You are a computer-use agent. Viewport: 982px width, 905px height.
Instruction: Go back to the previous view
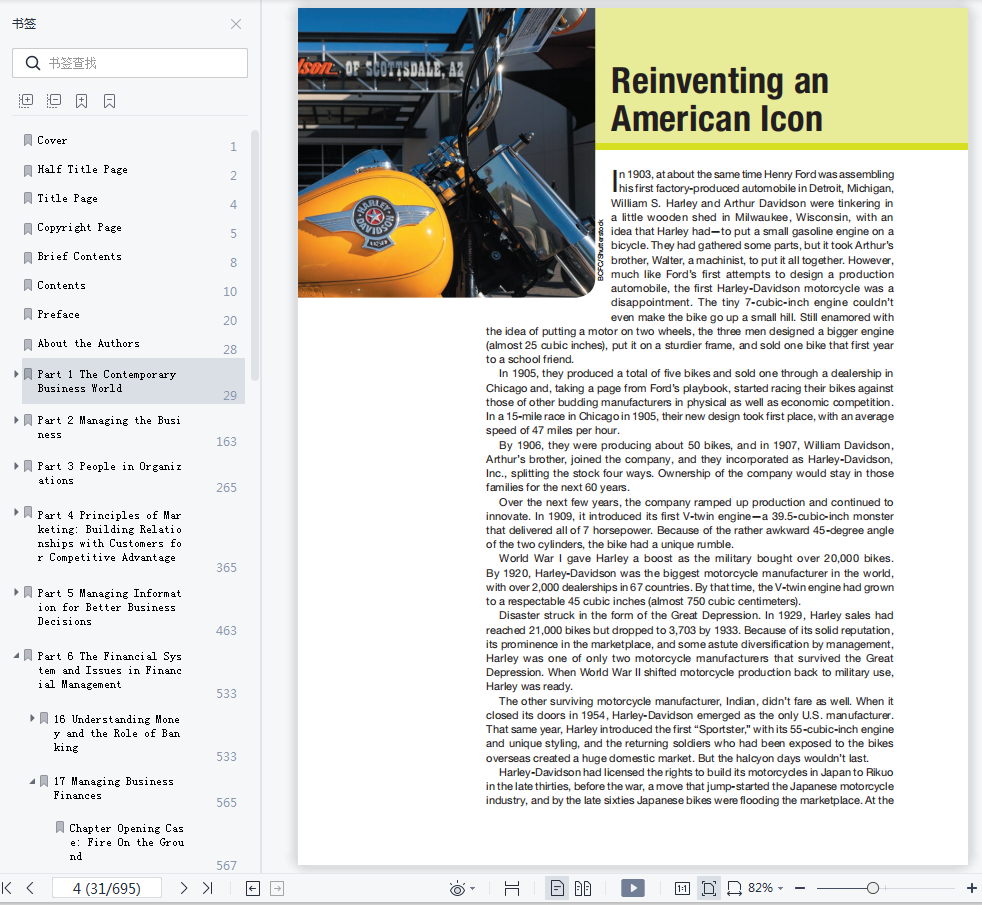pyautogui.click(x=253, y=888)
